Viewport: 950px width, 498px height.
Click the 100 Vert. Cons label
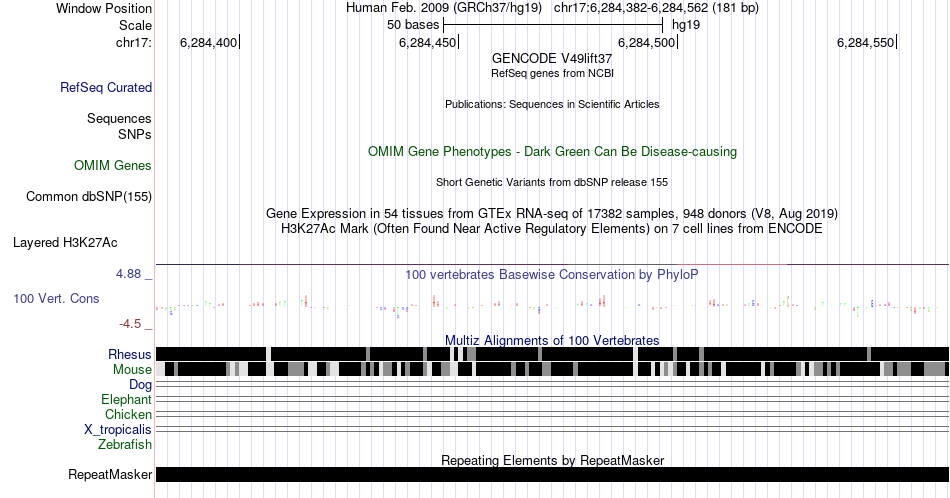[x=56, y=298]
